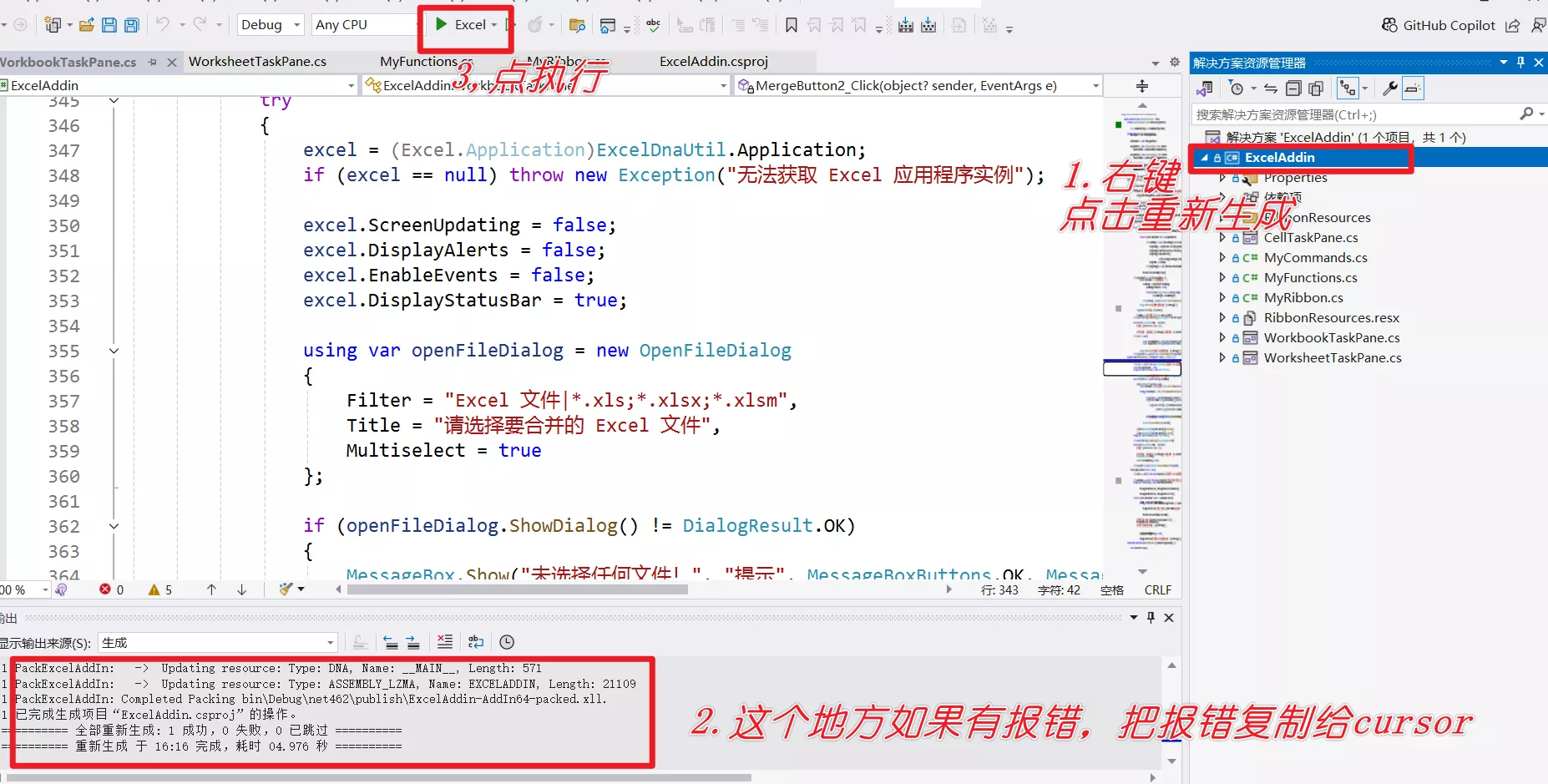Pin the Solution Explorer panel
This screenshot has height=784, width=1548.
tap(1520, 63)
